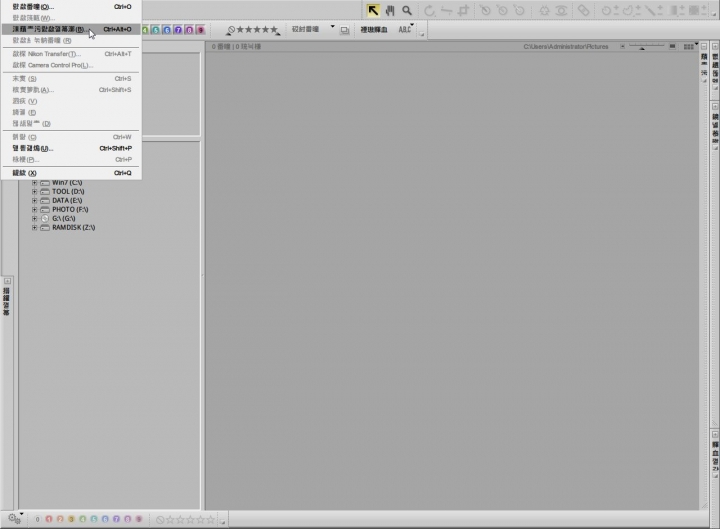Open the thumbnail grid view dropdown
720x529 pixels.
click(691, 46)
